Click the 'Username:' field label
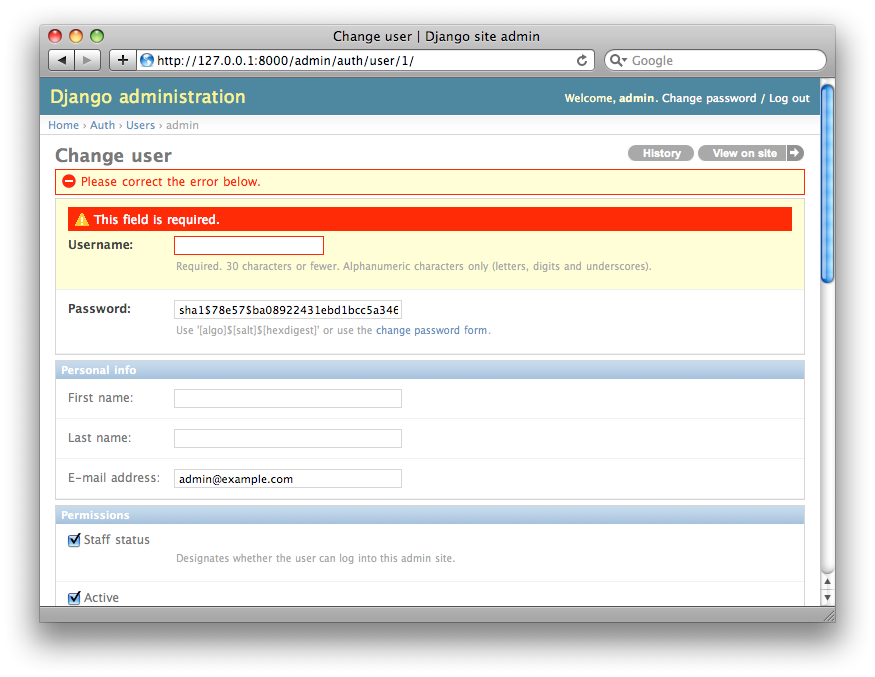Screen dimensions: 875x677 point(100,245)
